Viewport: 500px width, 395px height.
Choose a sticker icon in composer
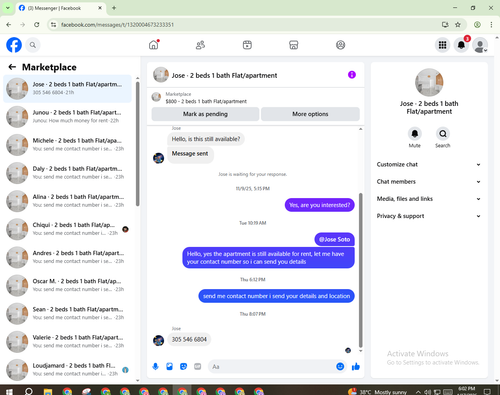coord(183,367)
